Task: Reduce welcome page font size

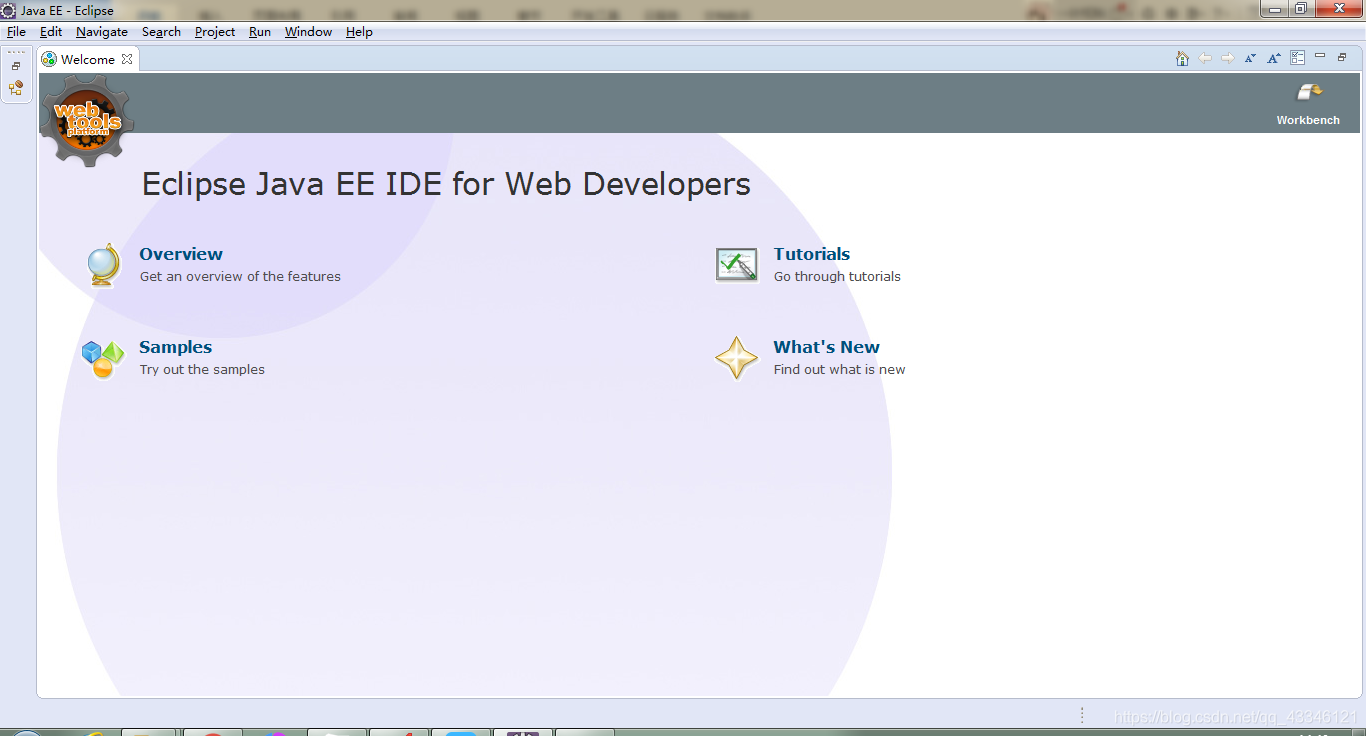Action: coord(1251,58)
